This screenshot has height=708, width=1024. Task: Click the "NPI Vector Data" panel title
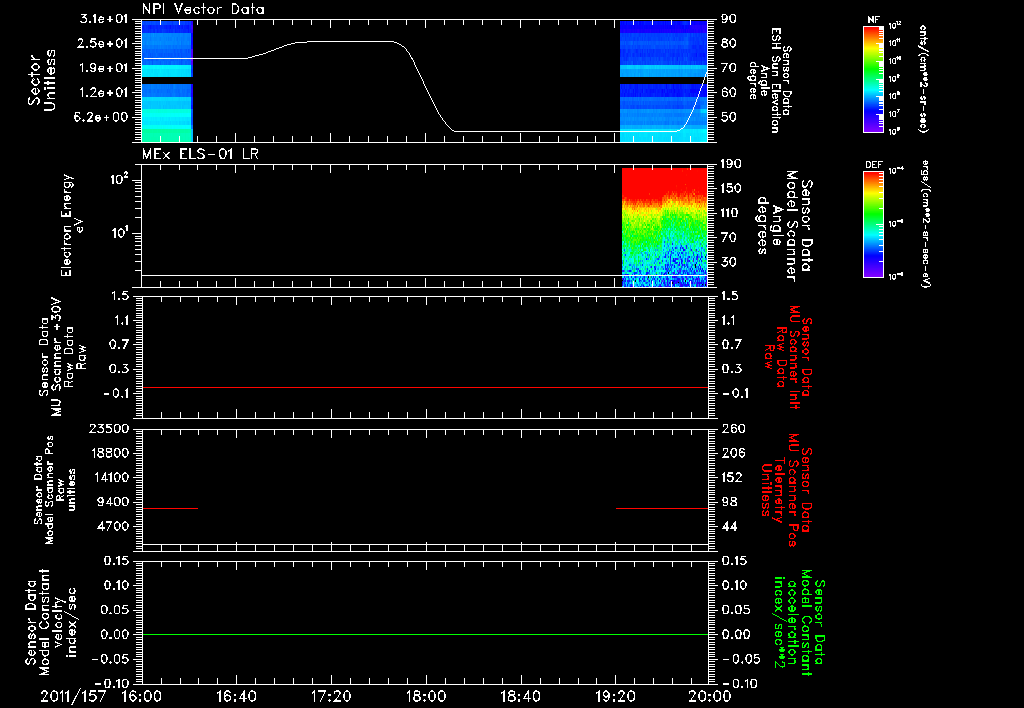(203, 9)
